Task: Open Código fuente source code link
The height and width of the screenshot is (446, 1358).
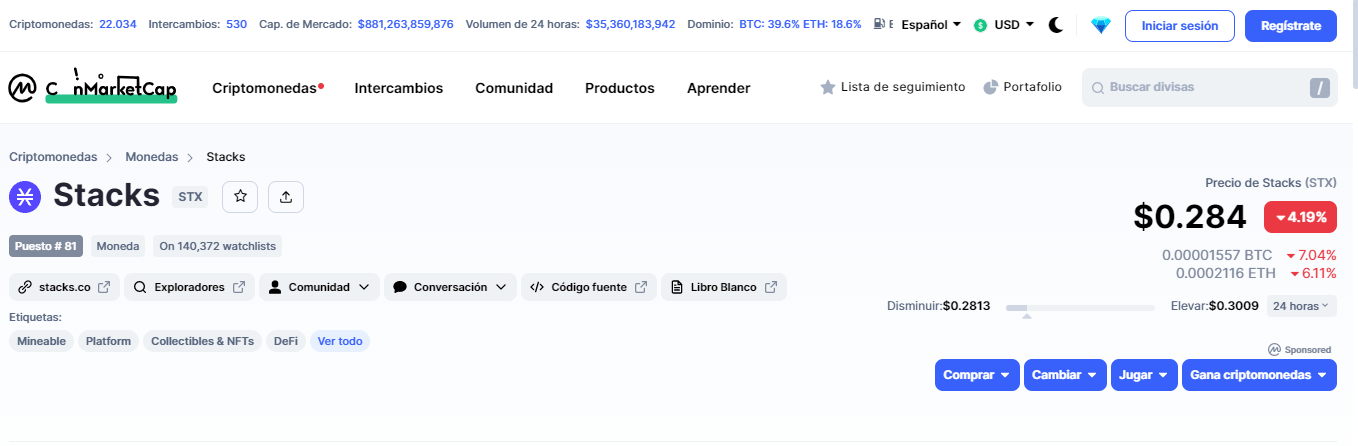Action: click(589, 287)
